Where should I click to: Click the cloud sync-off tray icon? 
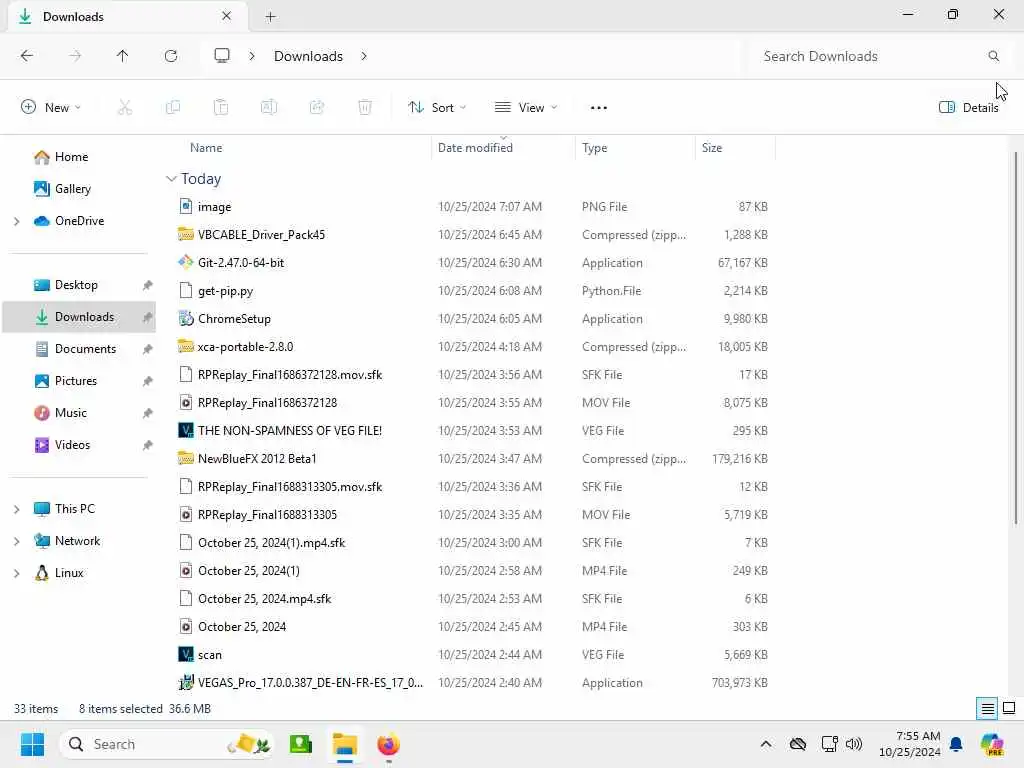798,744
